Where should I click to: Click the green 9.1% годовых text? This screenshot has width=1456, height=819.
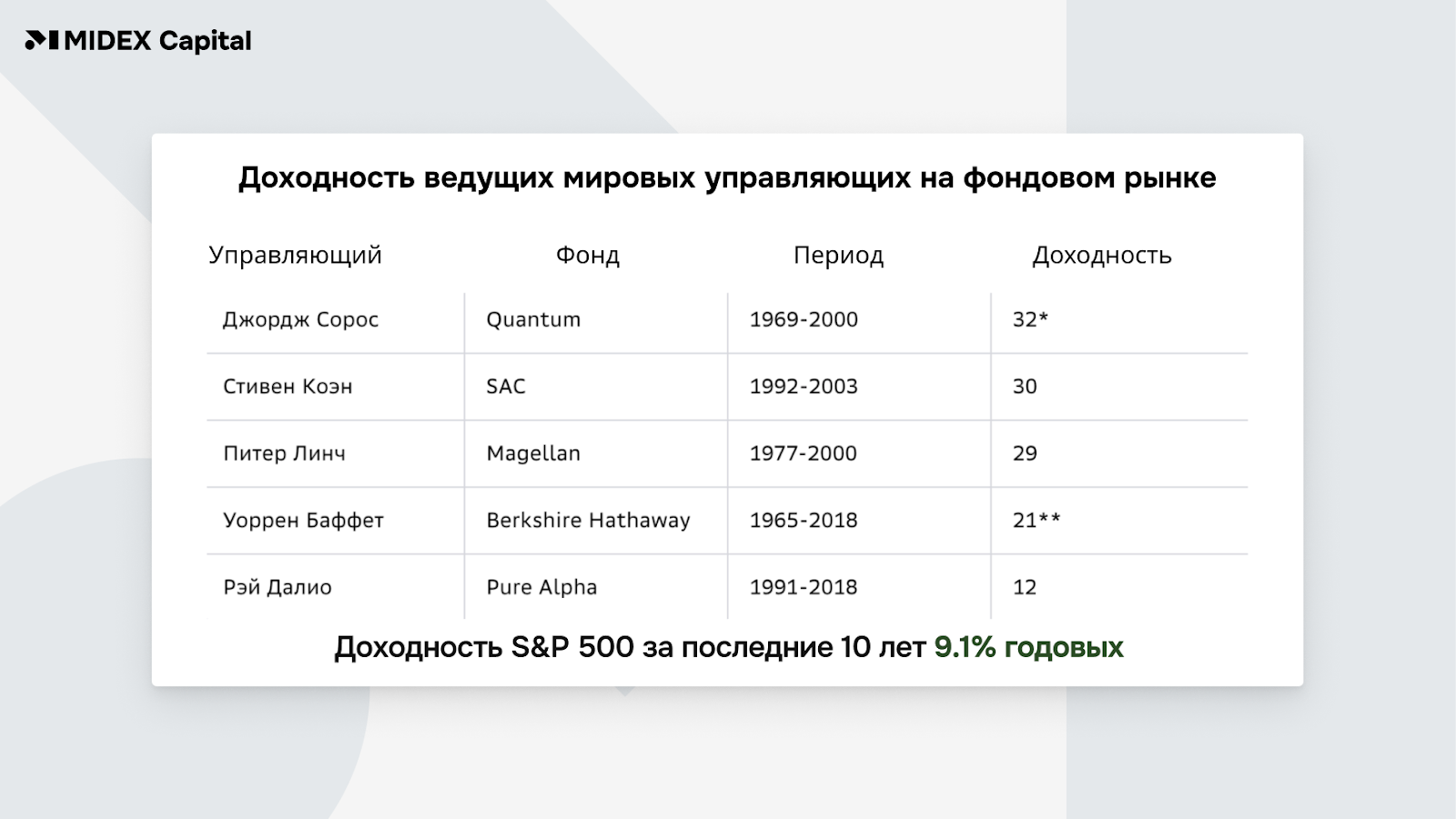(1028, 647)
